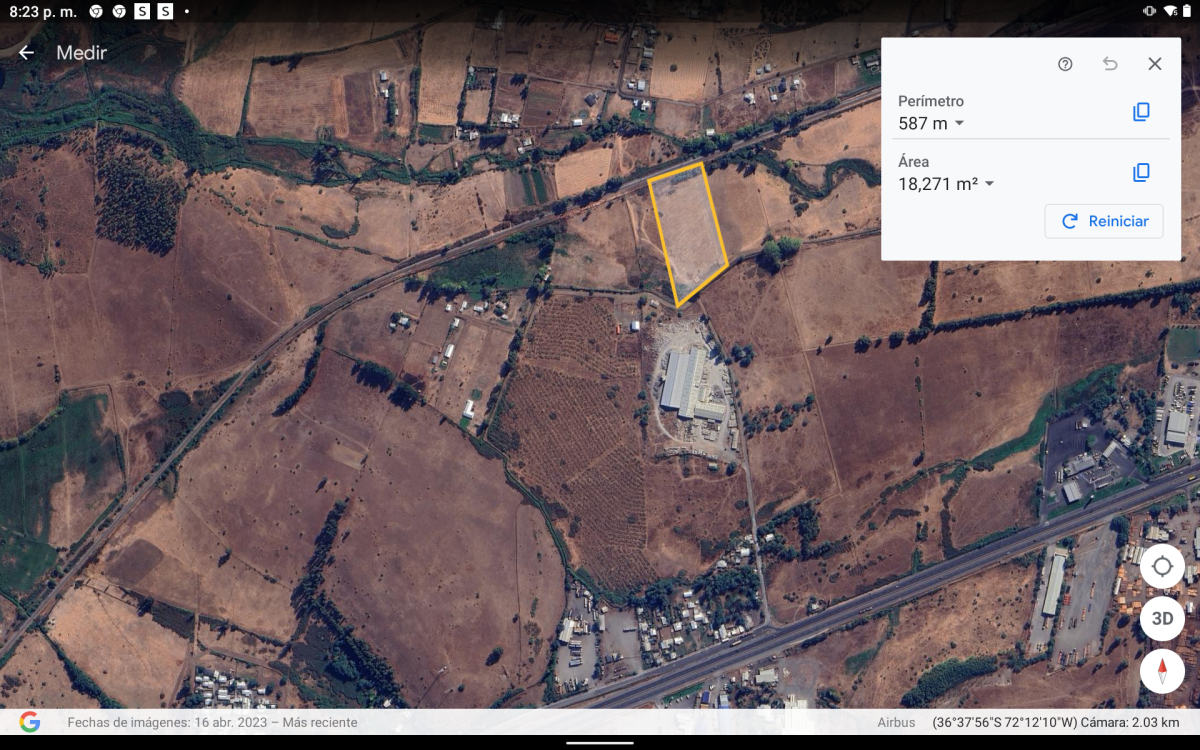Tap the battery icon in the status bar
Viewport: 1200px width, 750px height.
[1187, 11]
